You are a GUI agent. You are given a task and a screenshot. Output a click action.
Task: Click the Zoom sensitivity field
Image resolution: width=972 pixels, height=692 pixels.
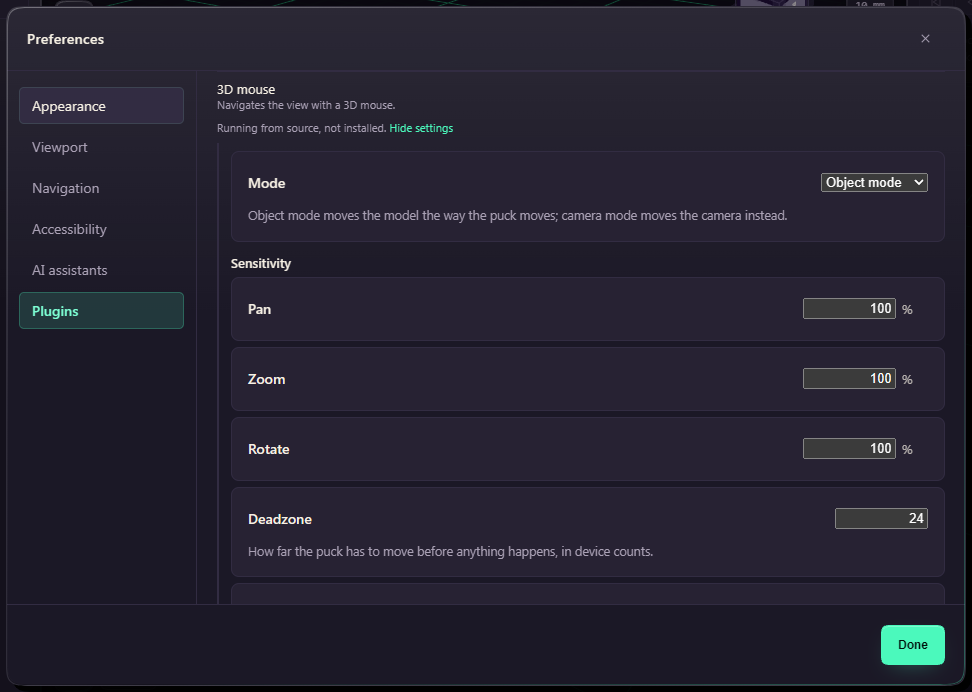tap(849, 378)
